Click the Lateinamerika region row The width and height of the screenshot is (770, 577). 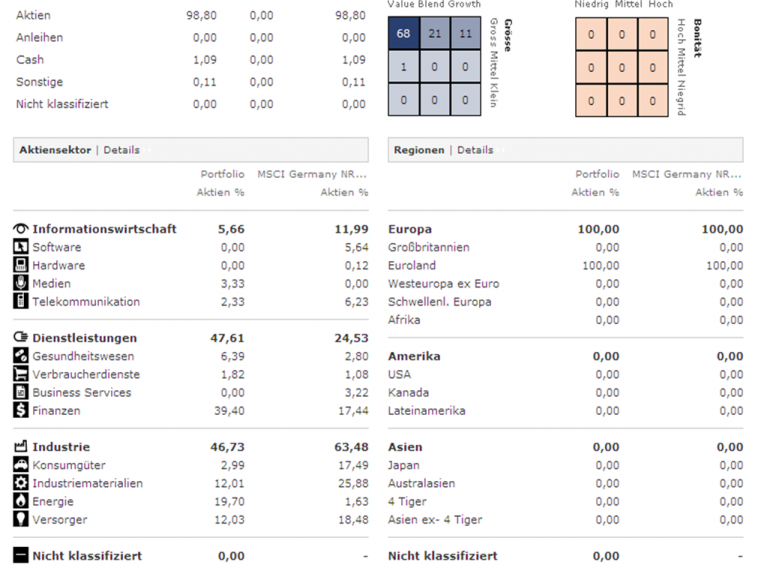click(x=565, y=411)
